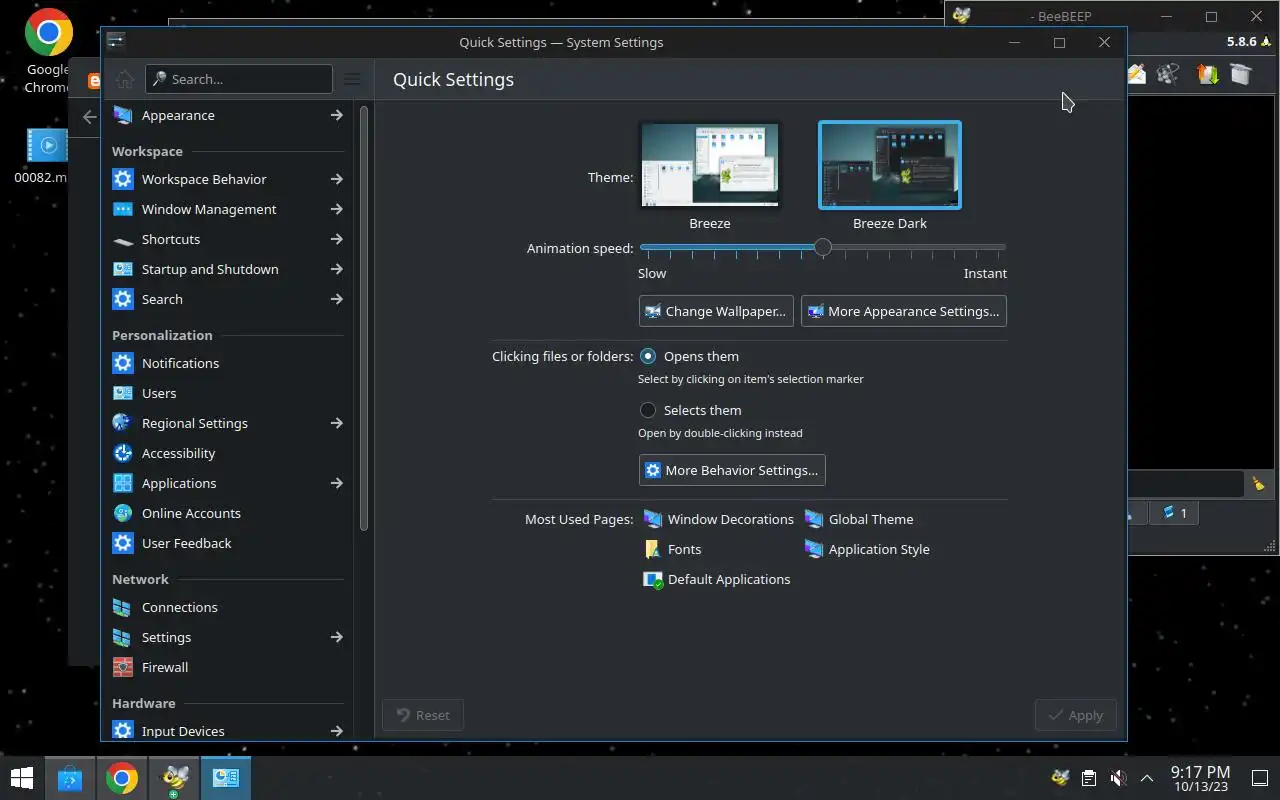This screenshot has width=1280, height=800.
Task: Open the Window Decorations most-used page
Action: (718, 519)
